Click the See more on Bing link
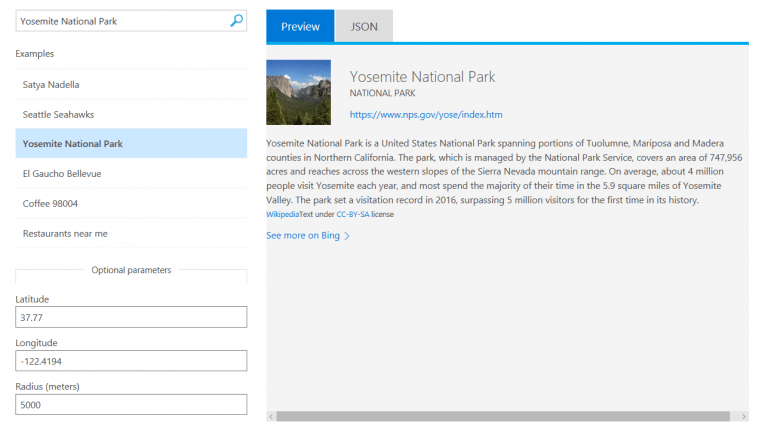 (x=303, y=236)
